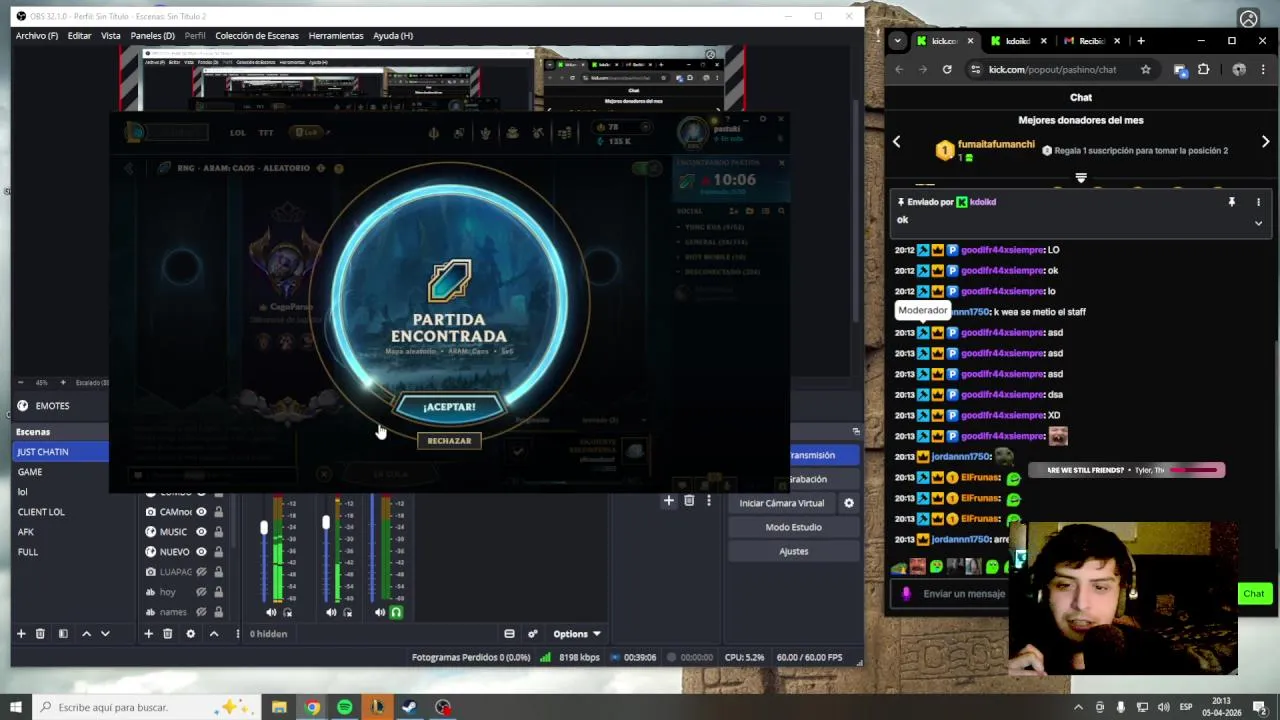Remove the selected scene with the trash icon
The width and height of the screenshot is (1280, 720).
(40, 633)
